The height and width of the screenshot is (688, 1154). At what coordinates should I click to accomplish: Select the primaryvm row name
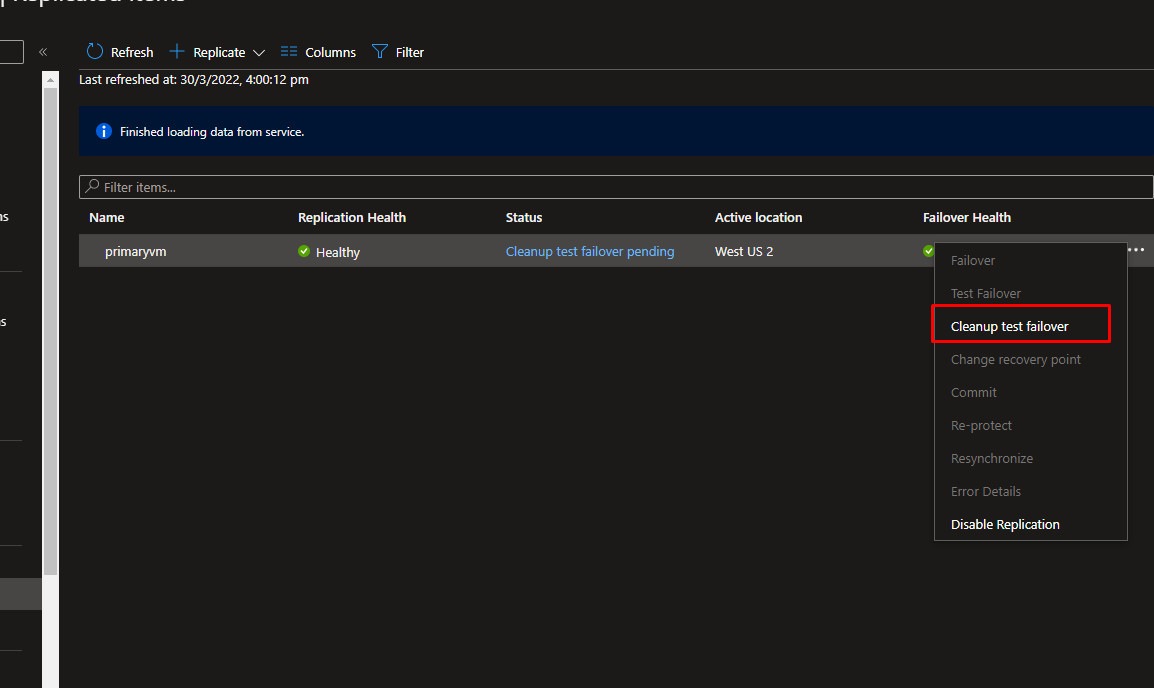135,251
